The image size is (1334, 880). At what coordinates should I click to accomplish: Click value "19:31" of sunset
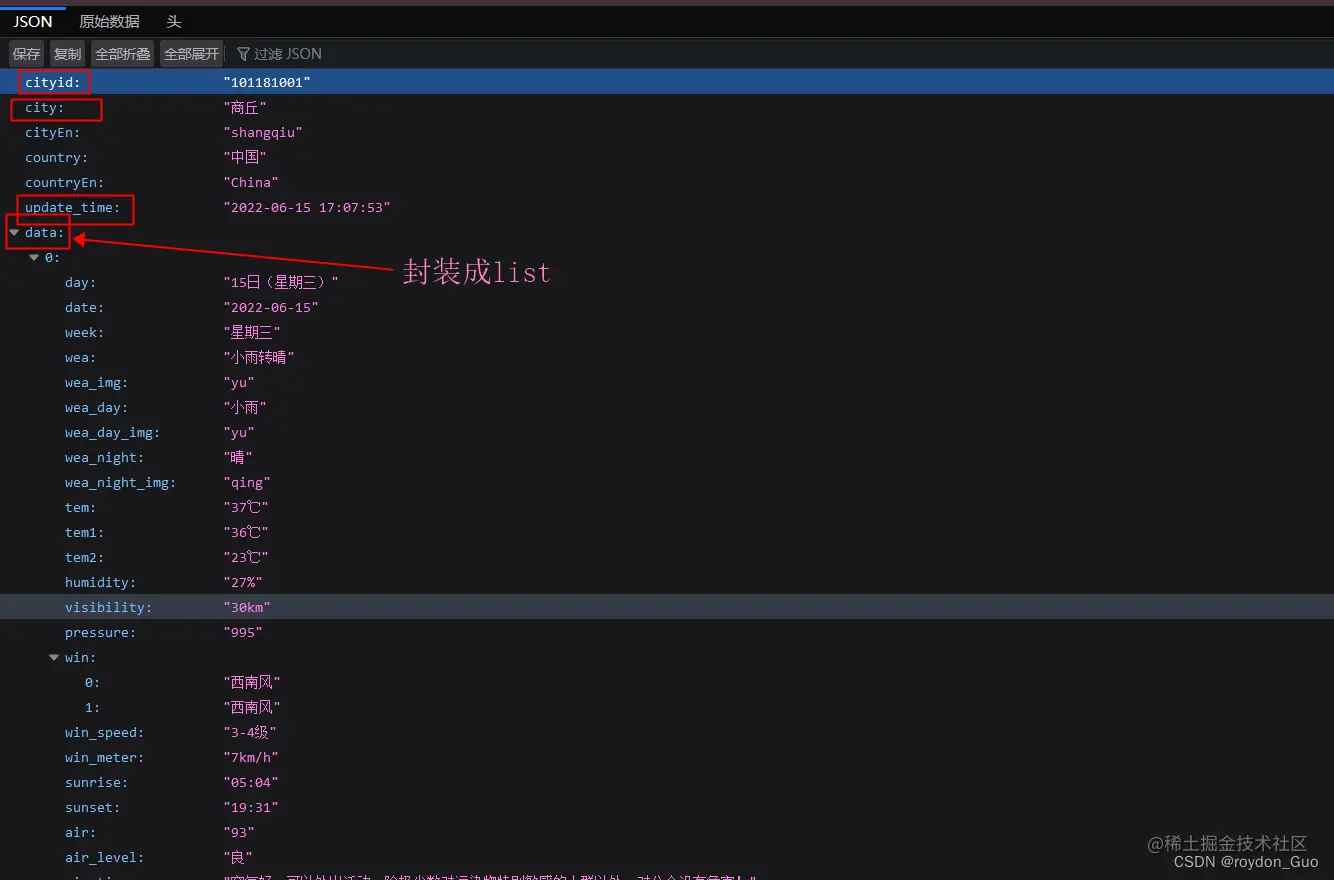click(x=251, y=807)
